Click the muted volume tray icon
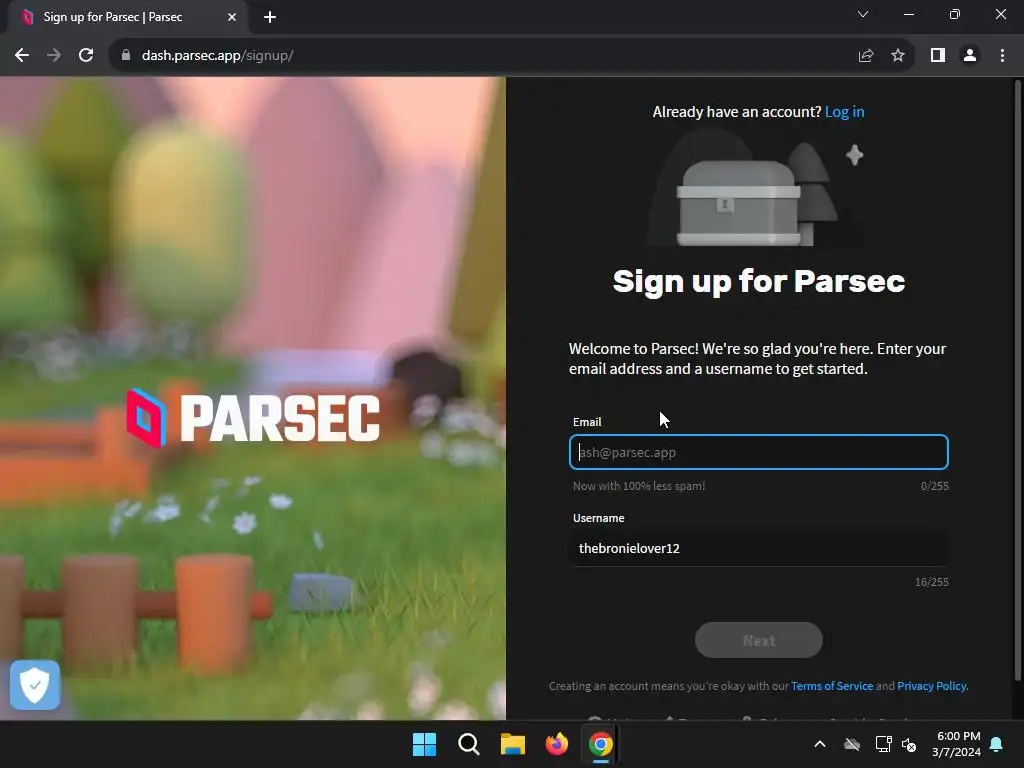 [909, 744]
